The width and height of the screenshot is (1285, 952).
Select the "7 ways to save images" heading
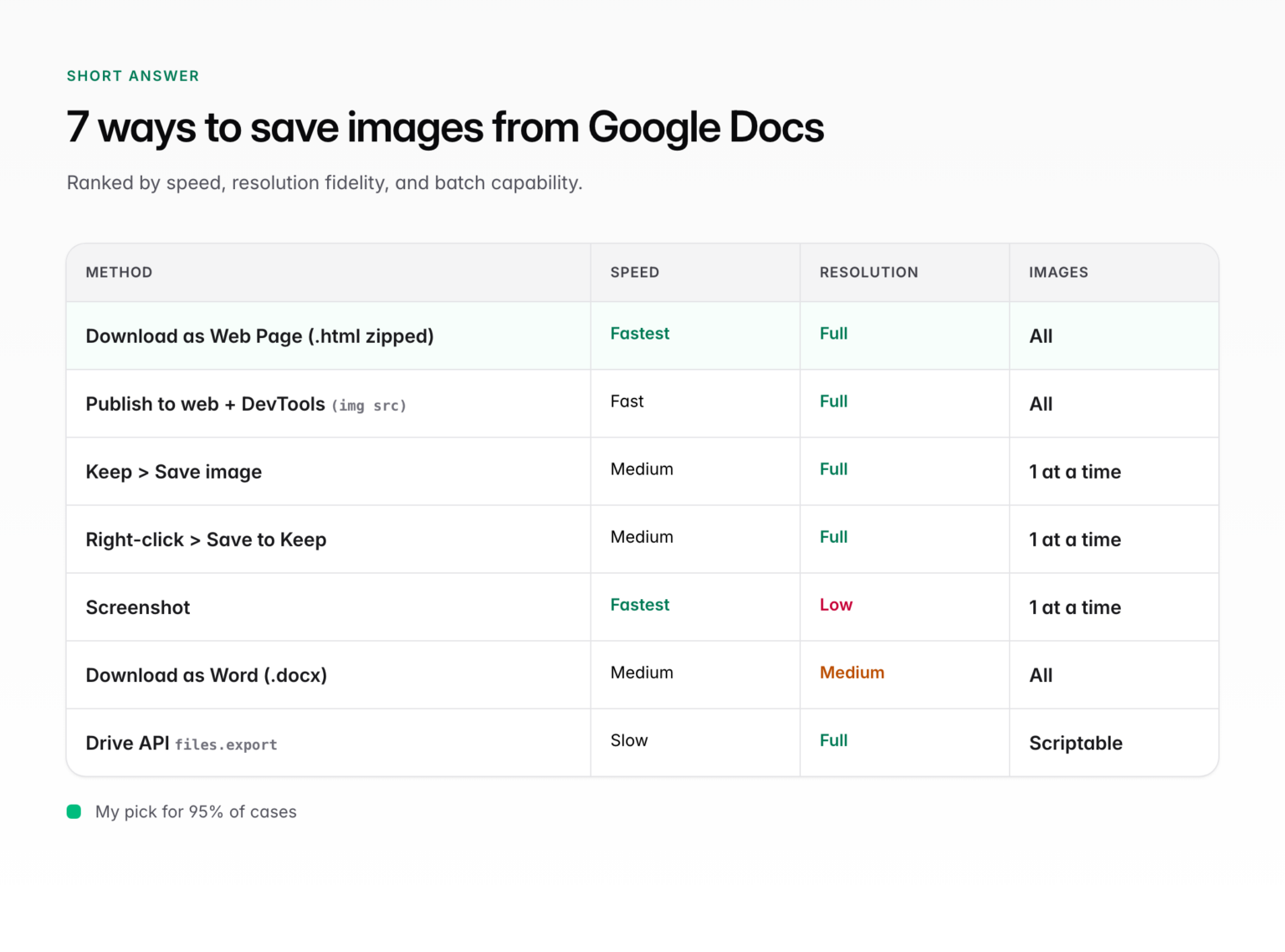point(445,127)
